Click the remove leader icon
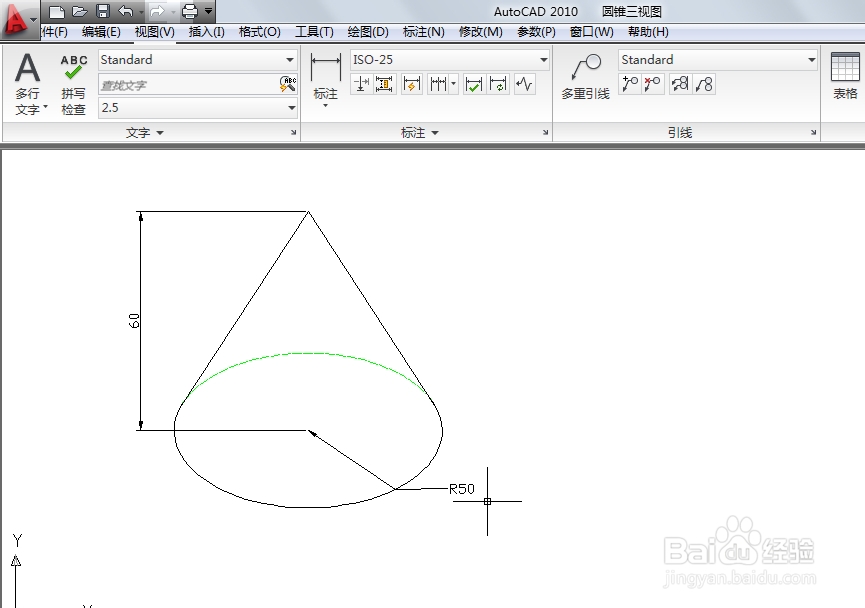 (652, 84)
